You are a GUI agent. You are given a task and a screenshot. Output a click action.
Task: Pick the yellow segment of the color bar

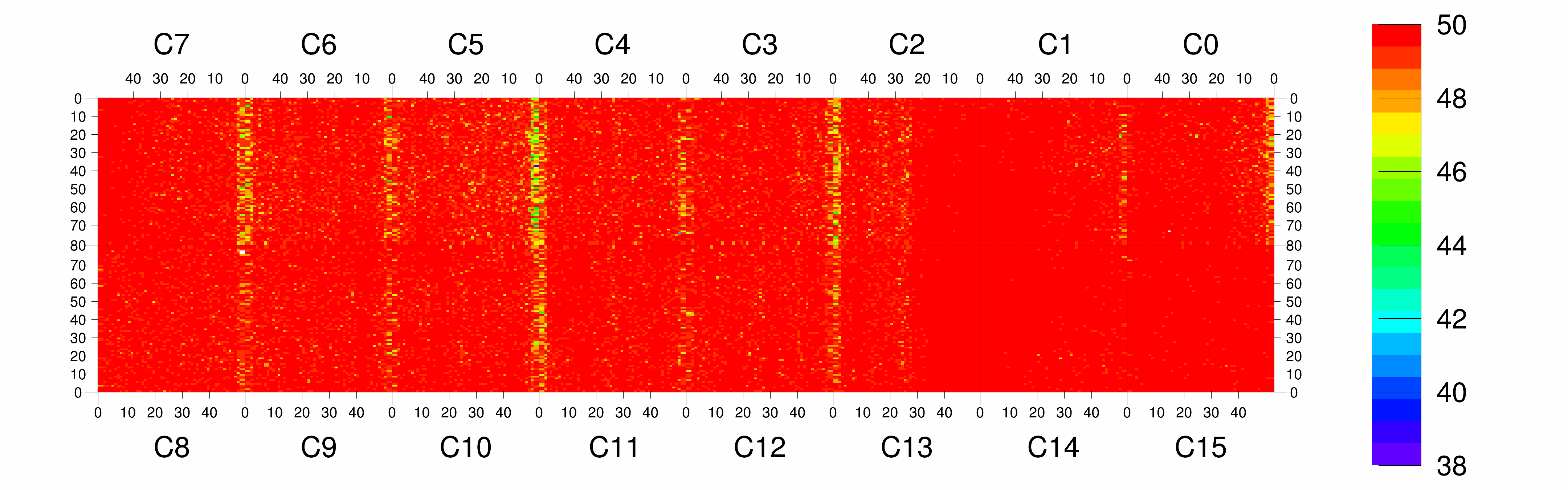pos(1396,123)
